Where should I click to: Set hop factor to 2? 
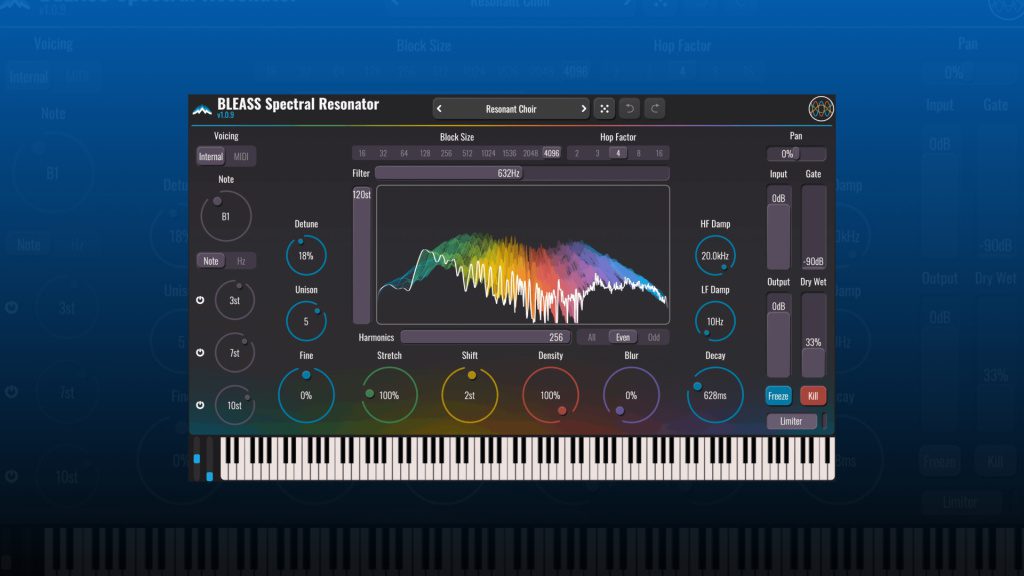[x=577, y=153]
